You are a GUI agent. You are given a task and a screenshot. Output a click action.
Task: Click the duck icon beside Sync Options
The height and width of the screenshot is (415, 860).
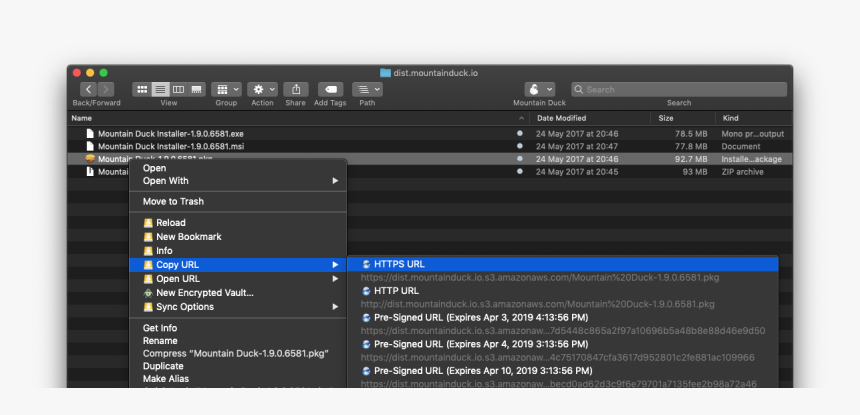tap(148, 306)
